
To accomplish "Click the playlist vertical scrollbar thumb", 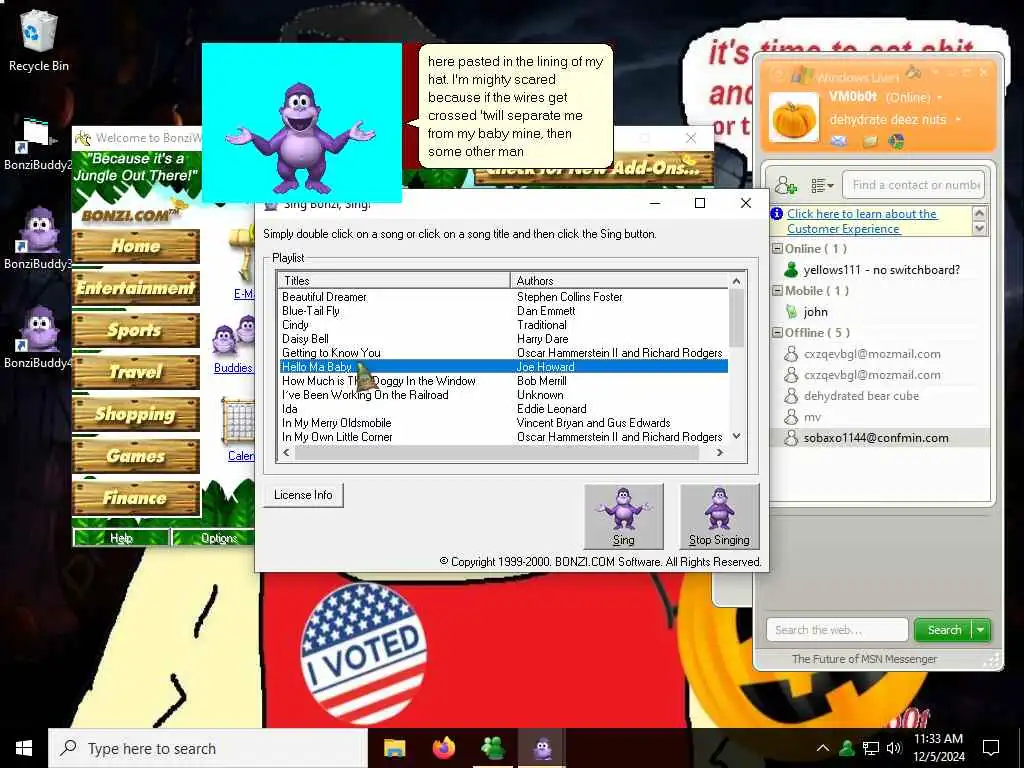I will (737, 318).
